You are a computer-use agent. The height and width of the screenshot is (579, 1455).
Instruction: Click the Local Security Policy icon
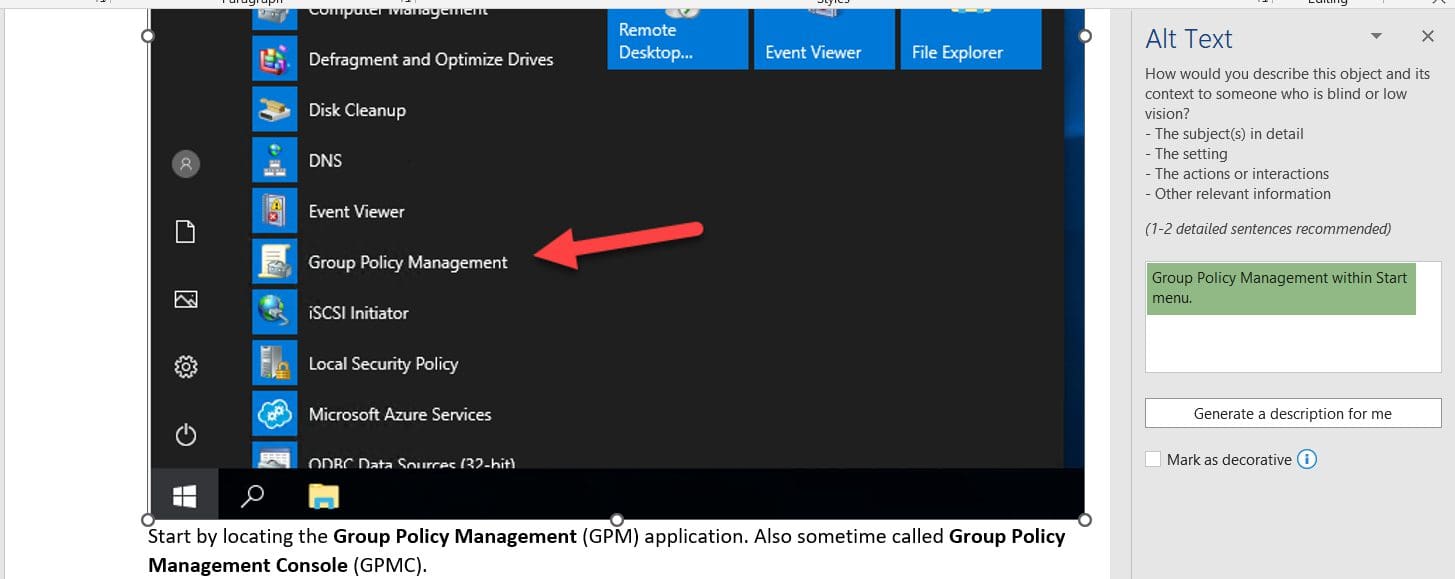click(274, 363)
